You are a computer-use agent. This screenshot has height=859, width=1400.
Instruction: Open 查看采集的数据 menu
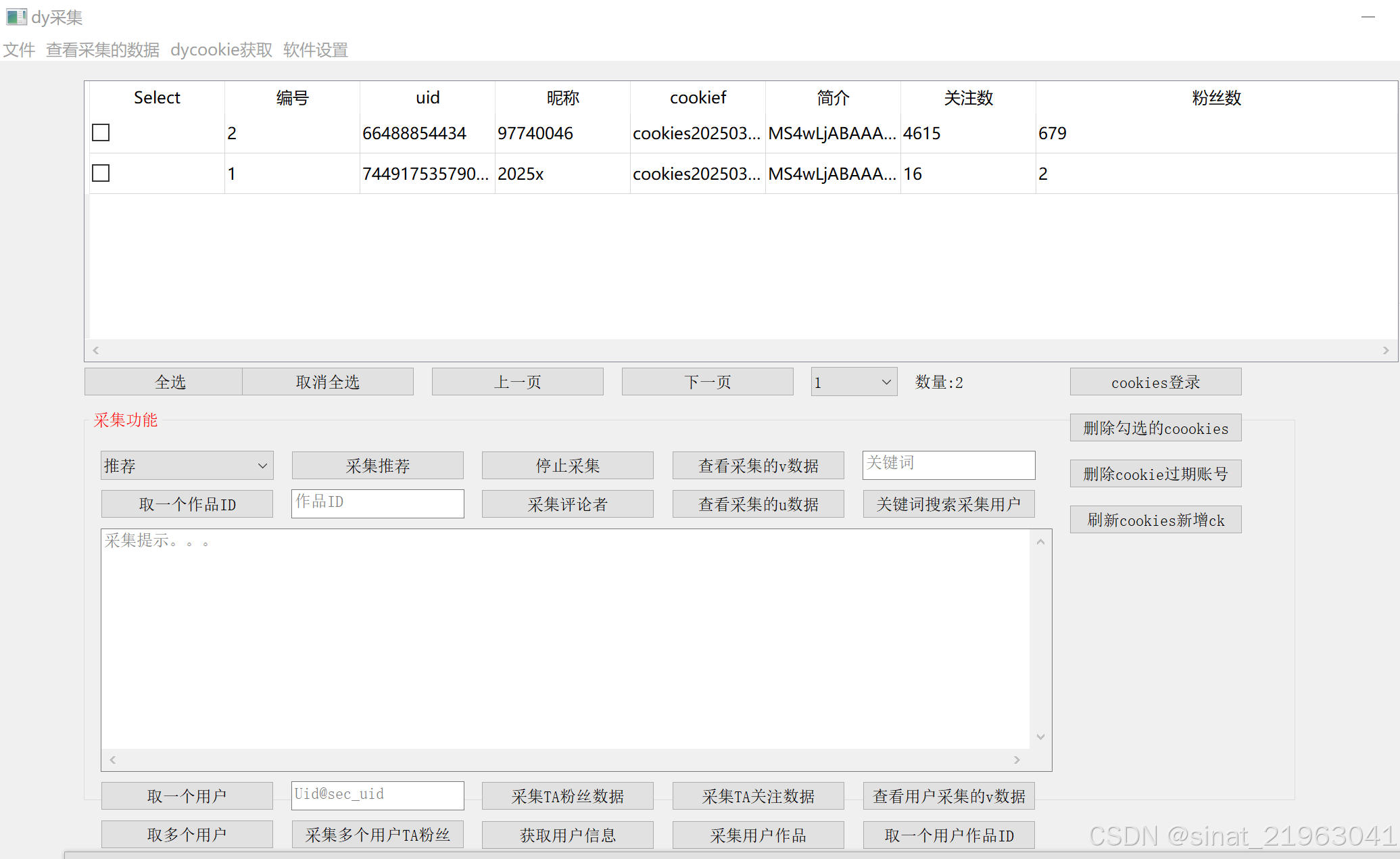pos(103,50)
